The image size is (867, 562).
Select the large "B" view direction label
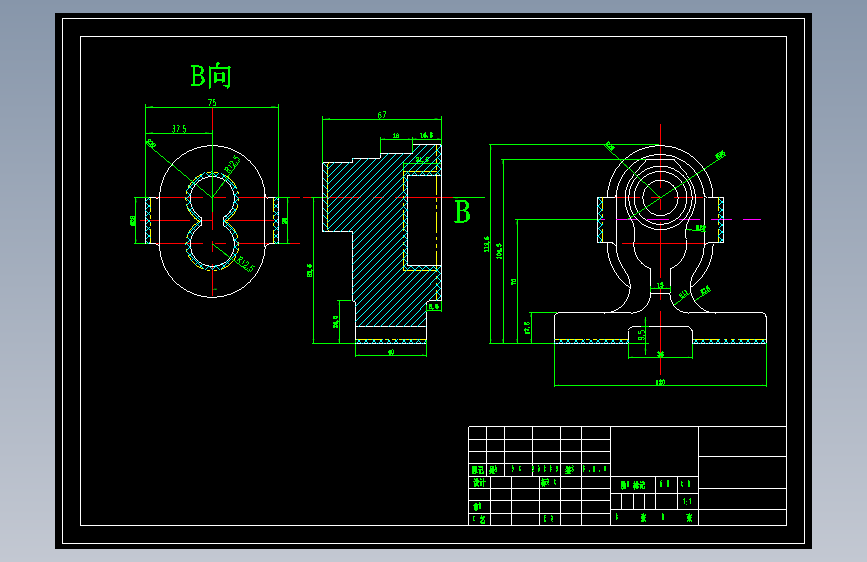(x=462, y=212)
